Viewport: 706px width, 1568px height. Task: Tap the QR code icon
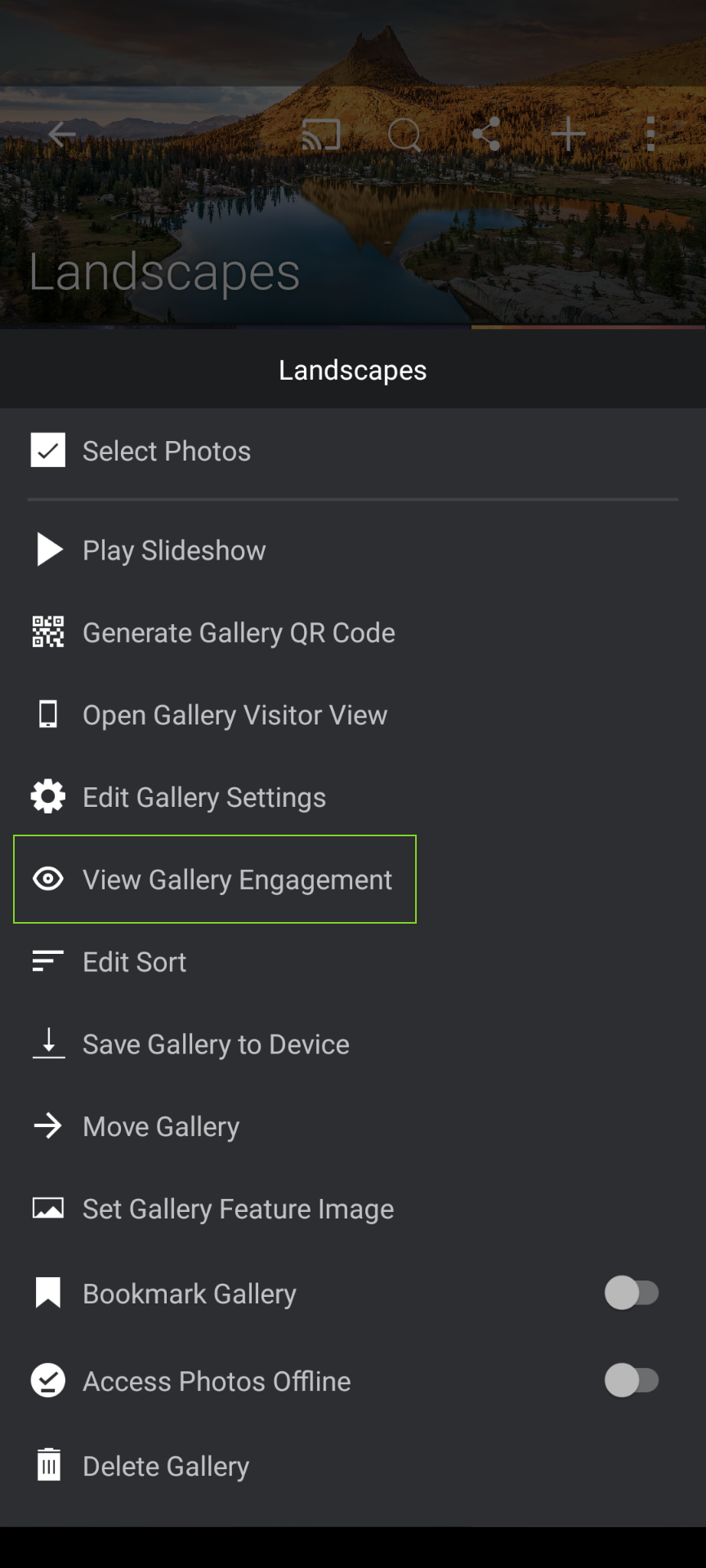click(48, 632)
